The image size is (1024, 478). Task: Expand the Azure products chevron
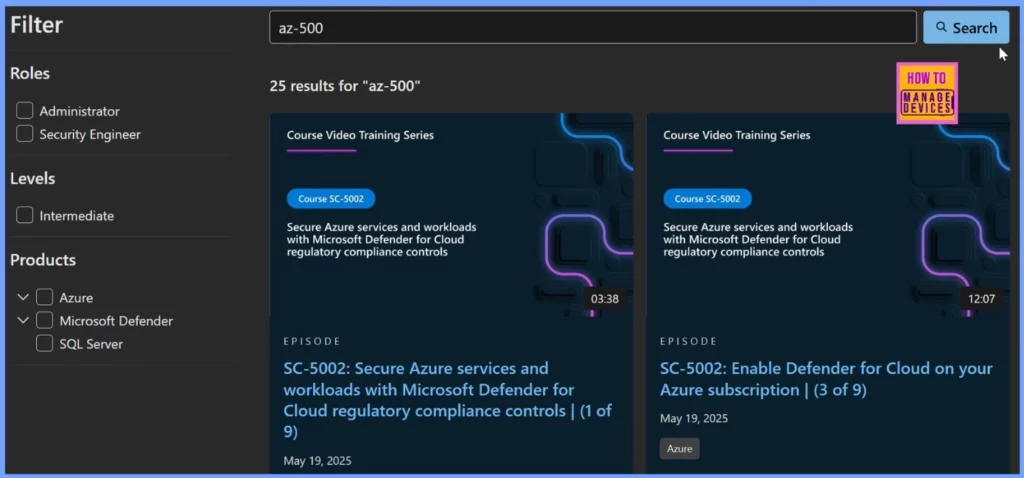pyautogui.click(x=23, y=297)
